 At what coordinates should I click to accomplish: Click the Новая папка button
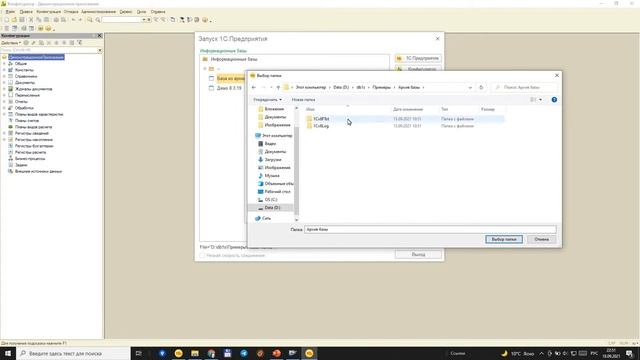tap(303, 100)
